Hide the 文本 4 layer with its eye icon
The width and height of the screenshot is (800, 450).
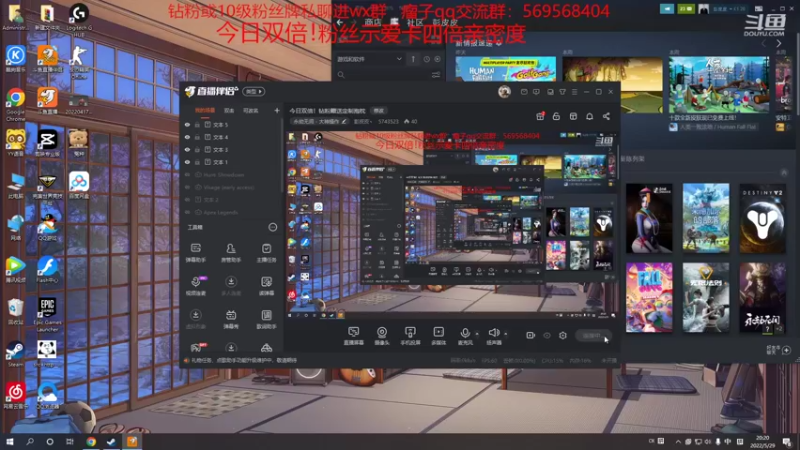click(187, 137)
